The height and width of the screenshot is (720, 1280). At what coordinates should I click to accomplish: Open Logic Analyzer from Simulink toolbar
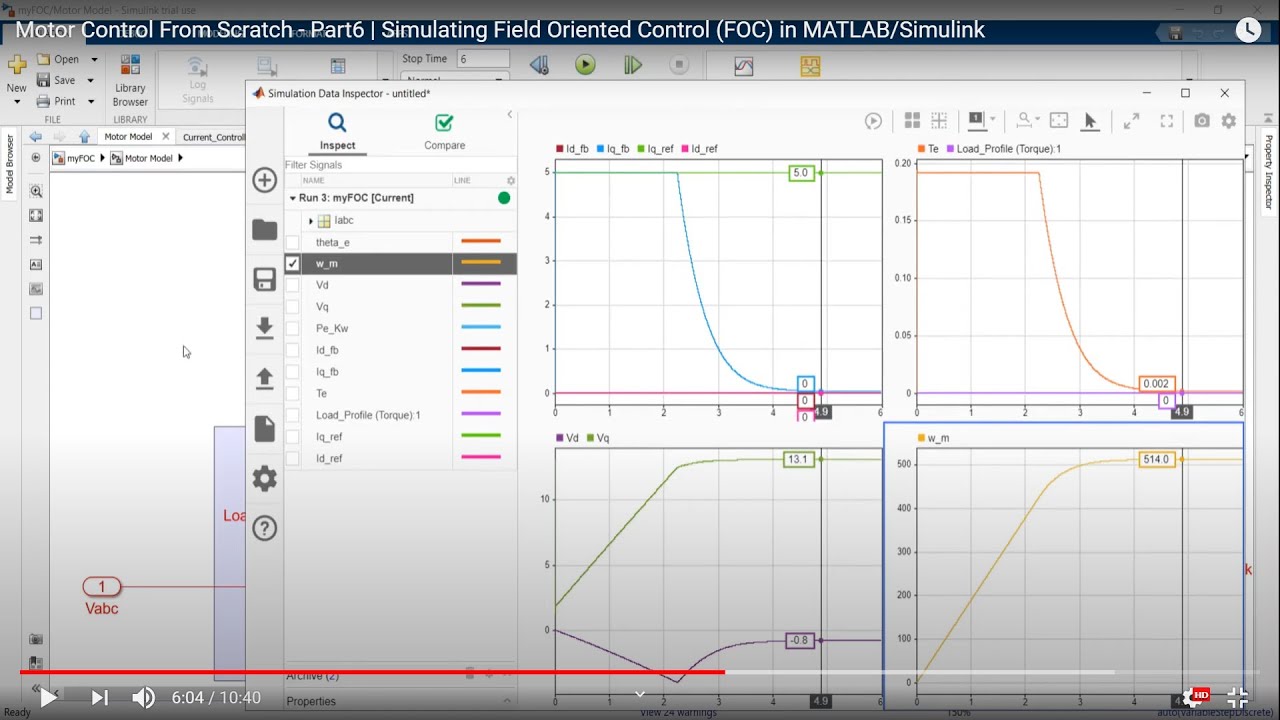(810, 67)
